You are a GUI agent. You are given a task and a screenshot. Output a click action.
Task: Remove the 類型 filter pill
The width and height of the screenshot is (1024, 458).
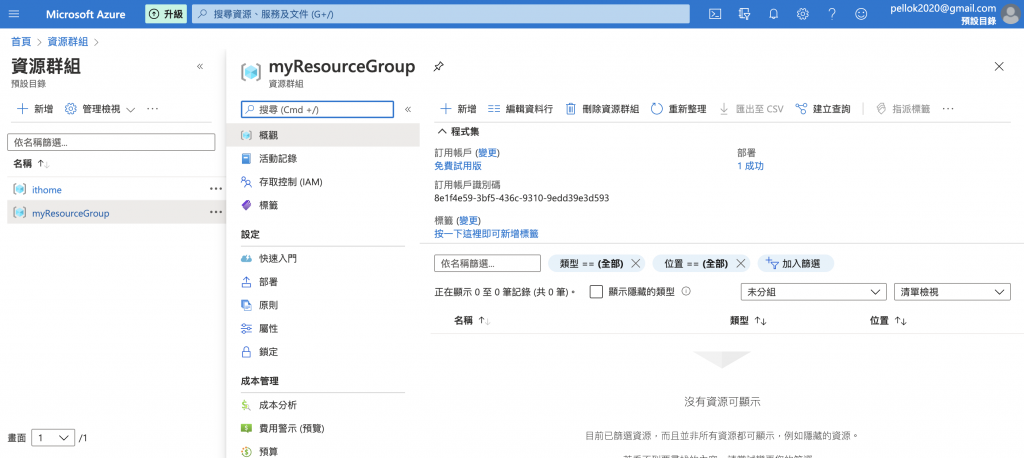point(635,263)
